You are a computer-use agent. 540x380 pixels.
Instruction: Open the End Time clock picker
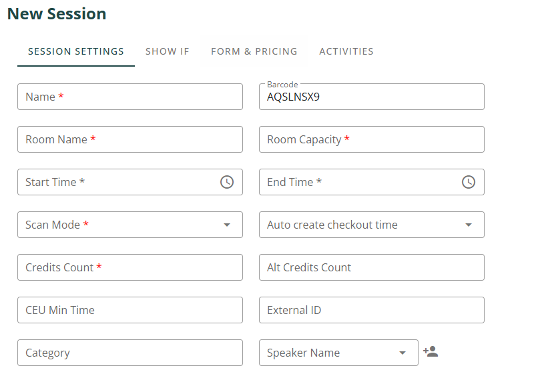[x=468, y=182]
